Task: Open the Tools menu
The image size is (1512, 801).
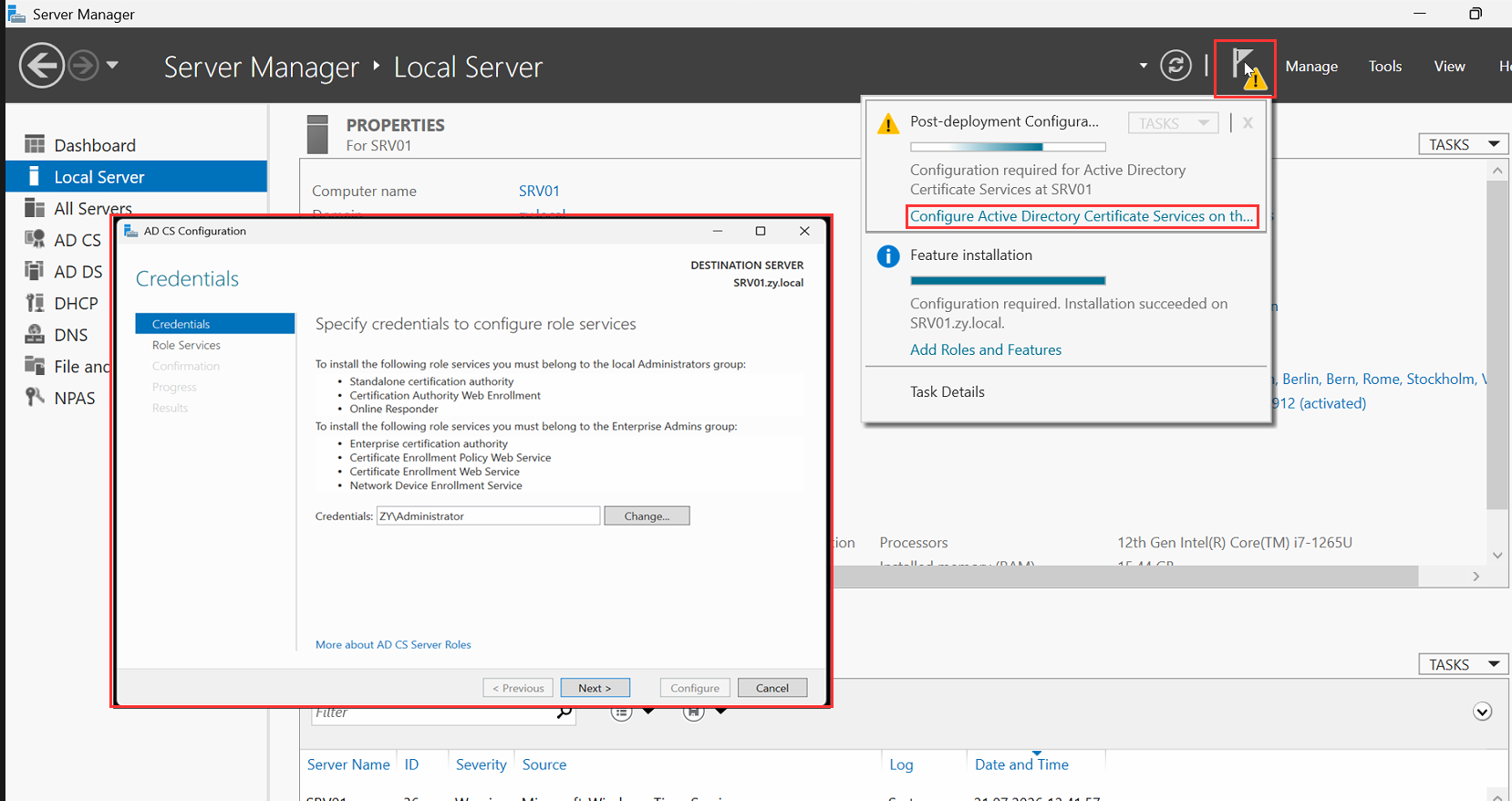Action: point(1384,66)
